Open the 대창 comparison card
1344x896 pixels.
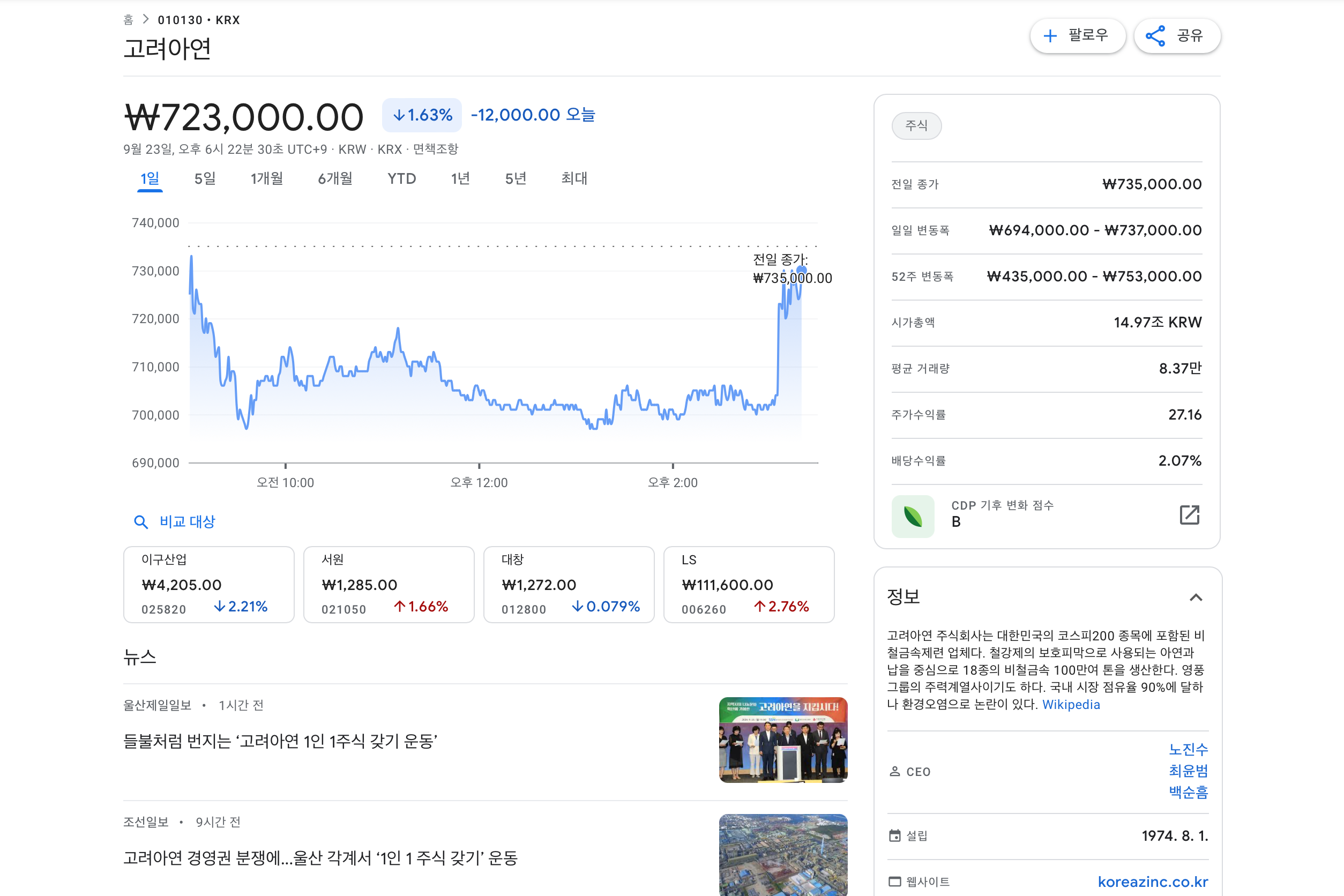(x=569, y=585)
